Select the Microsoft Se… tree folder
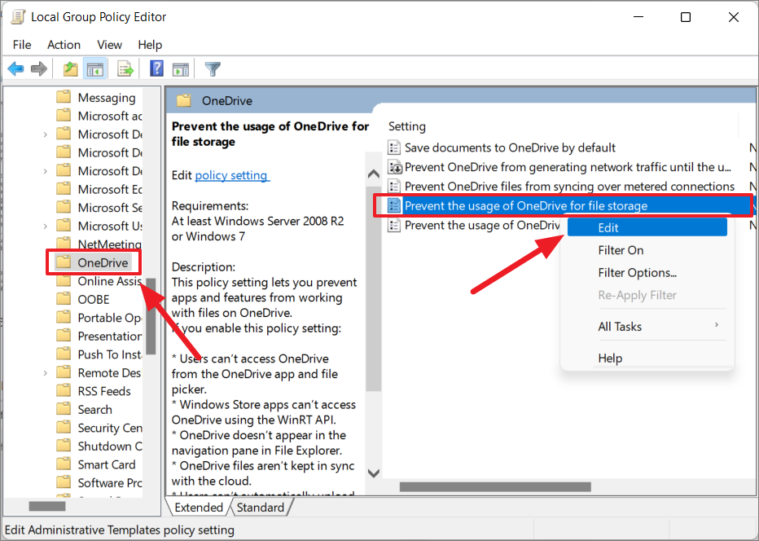Image resolution: width=759 pixels, height=541 pixels. [x=109, y=207]
